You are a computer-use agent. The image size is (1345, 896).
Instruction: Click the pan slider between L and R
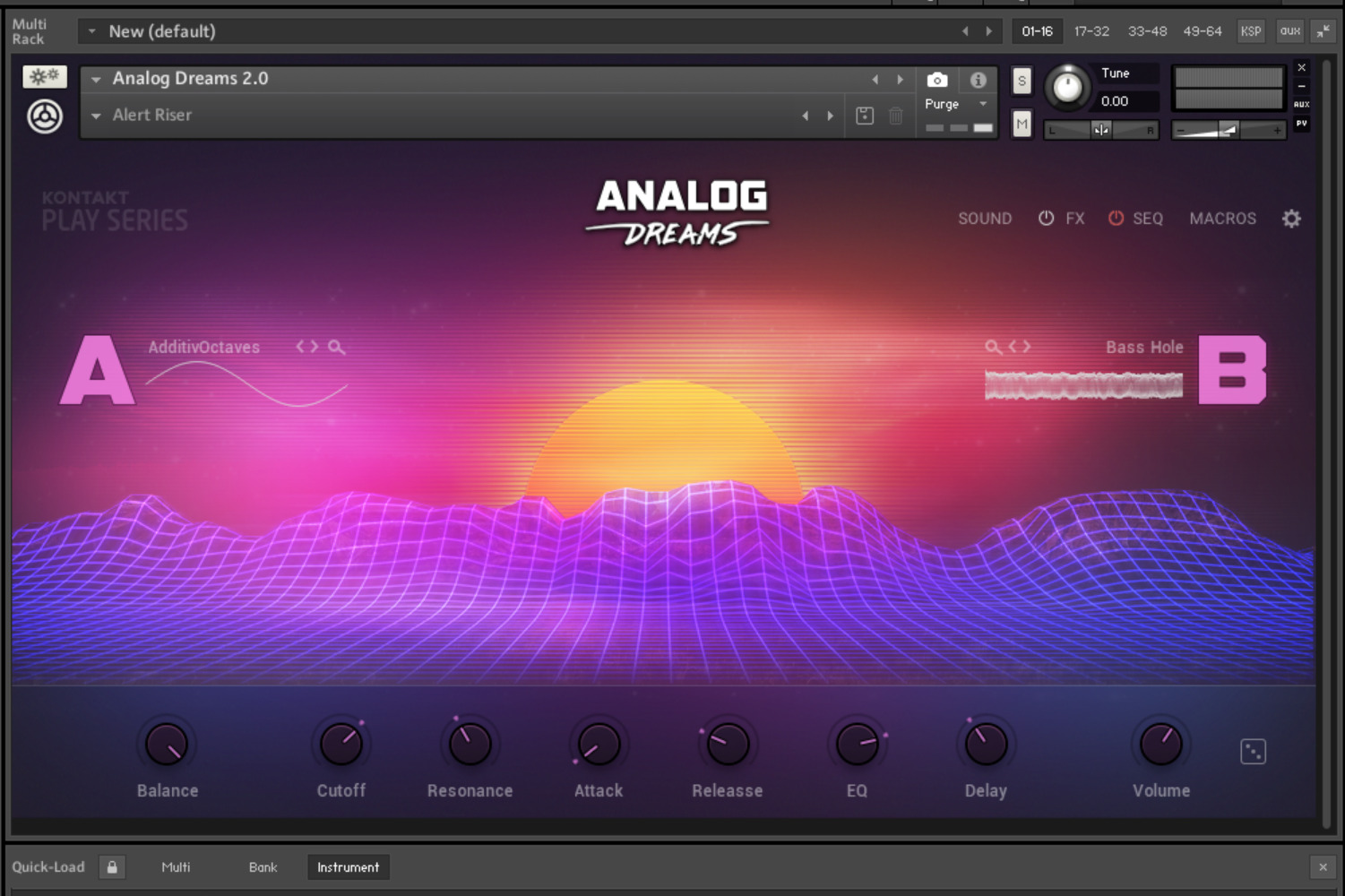[1101, 130]
